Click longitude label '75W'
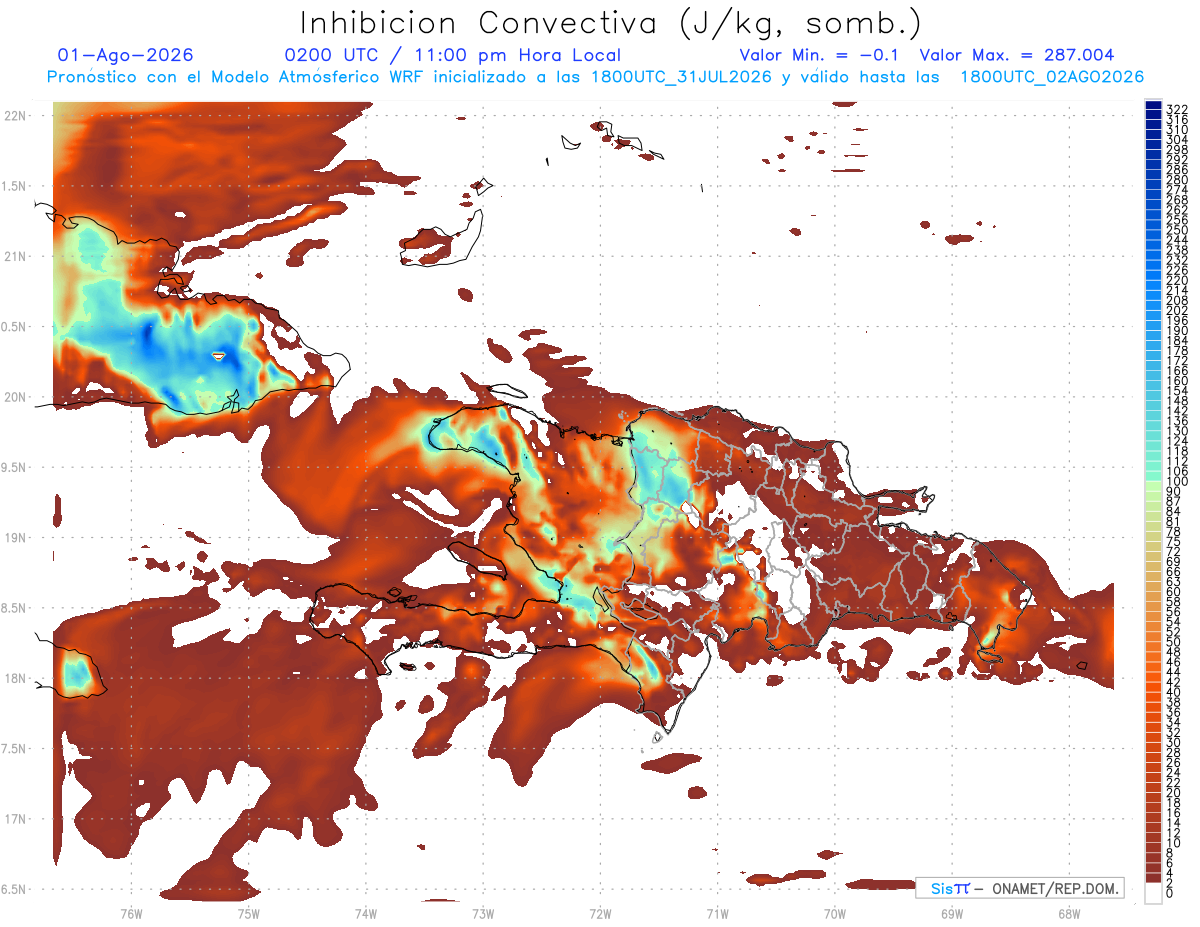1200x927 pixels. pyautogui.click(x=249, y=912)
